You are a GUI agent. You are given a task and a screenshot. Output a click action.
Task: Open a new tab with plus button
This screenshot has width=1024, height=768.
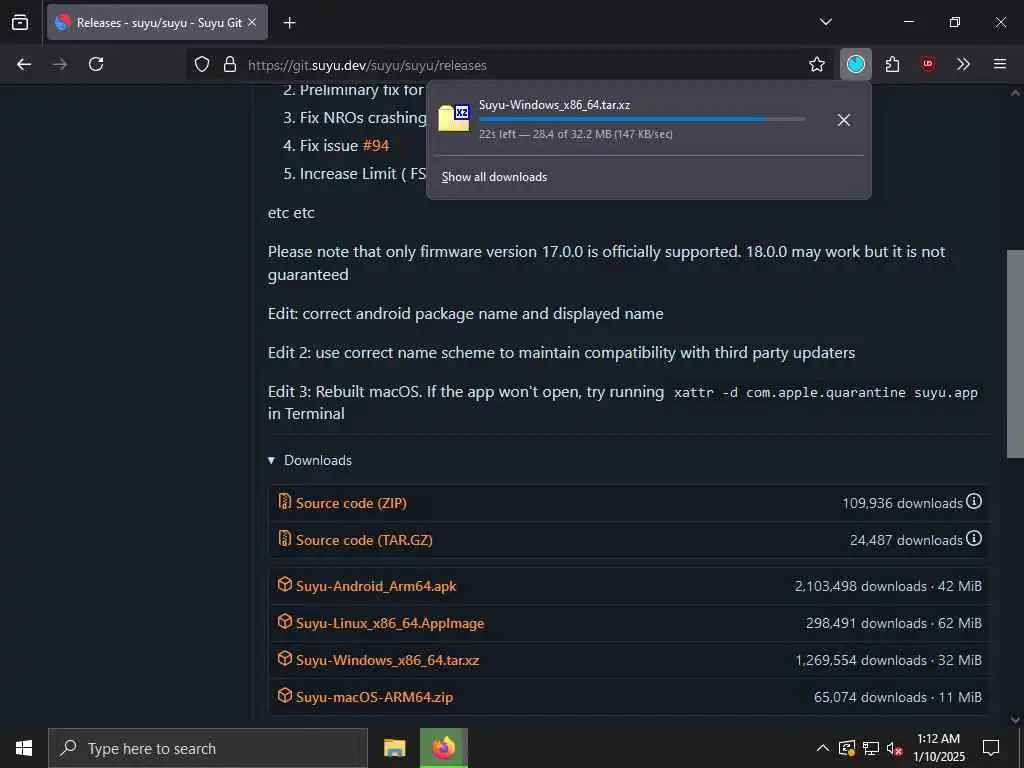(289, 23)
